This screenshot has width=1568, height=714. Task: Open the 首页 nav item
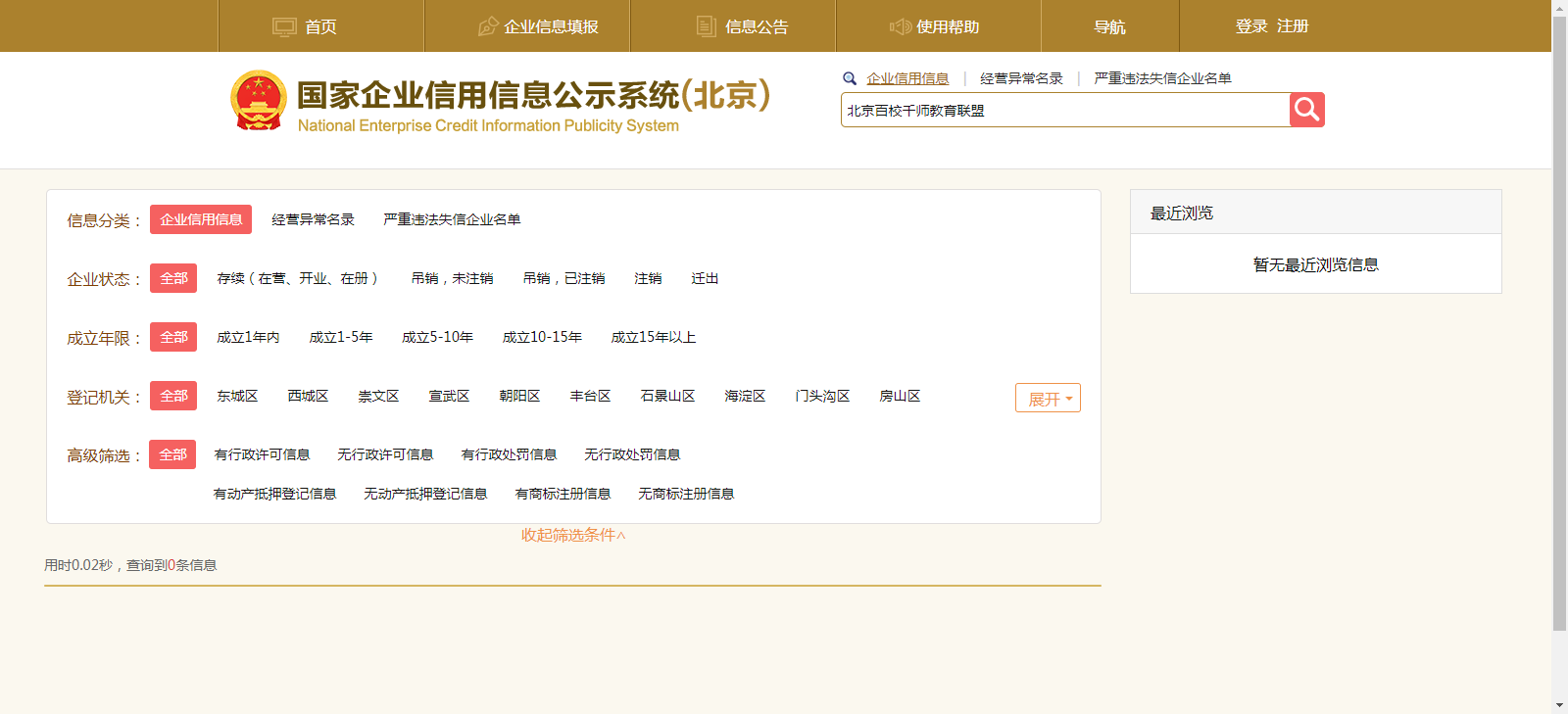pyautogui.click(x=320, y=26)
